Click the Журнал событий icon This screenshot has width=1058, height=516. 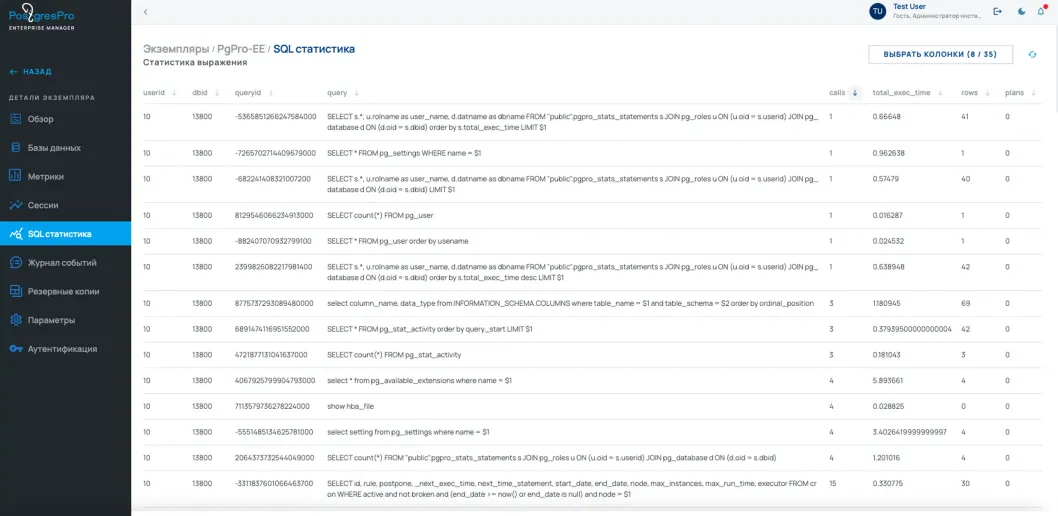(x=16, y=263)
